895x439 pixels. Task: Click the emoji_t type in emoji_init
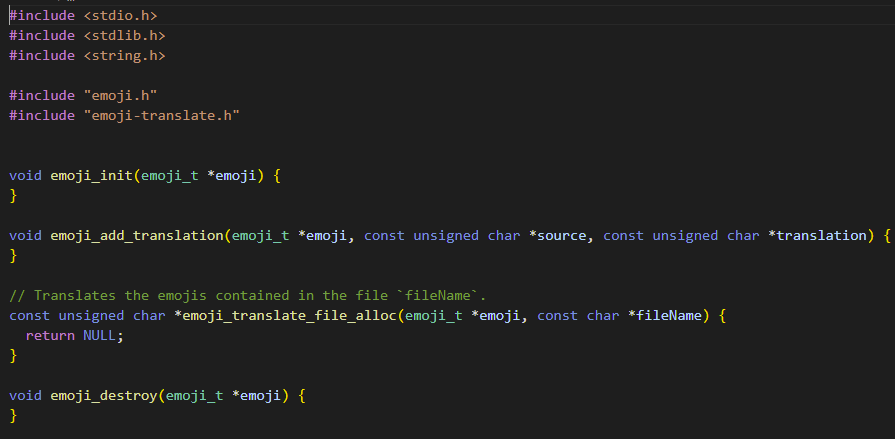click(x=170, y=175)
